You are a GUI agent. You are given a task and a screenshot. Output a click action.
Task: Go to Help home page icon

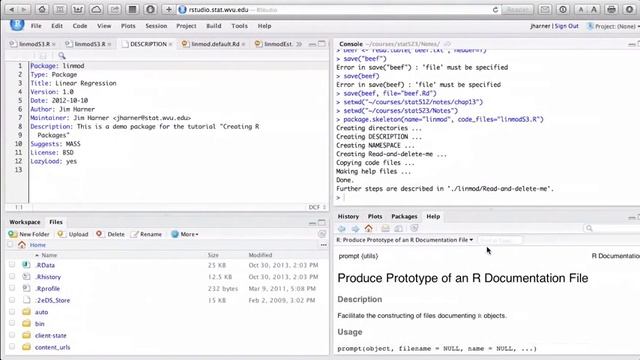click(369, 228)
